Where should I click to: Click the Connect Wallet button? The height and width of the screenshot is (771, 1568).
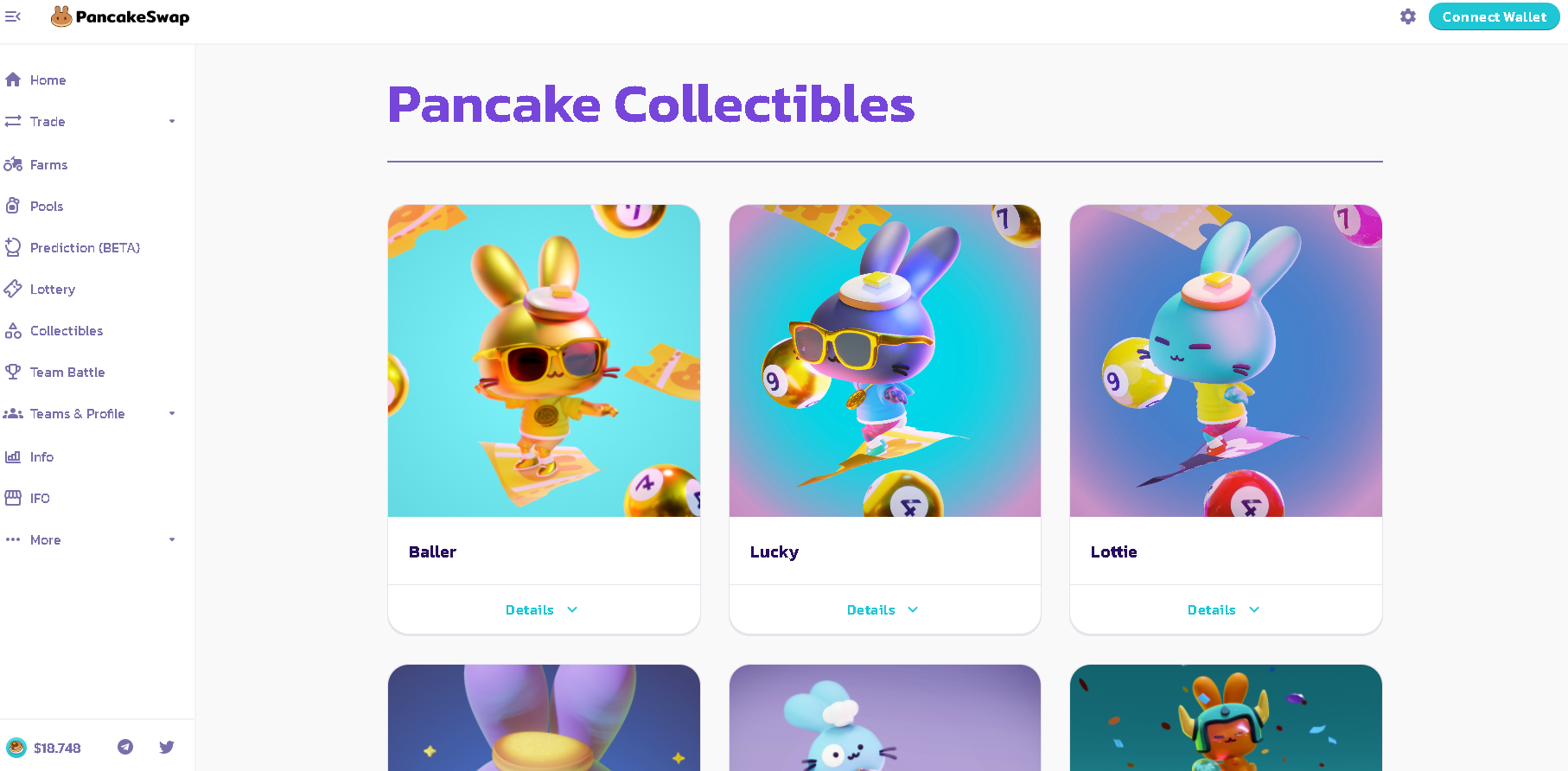click(x=1494, y=16)
